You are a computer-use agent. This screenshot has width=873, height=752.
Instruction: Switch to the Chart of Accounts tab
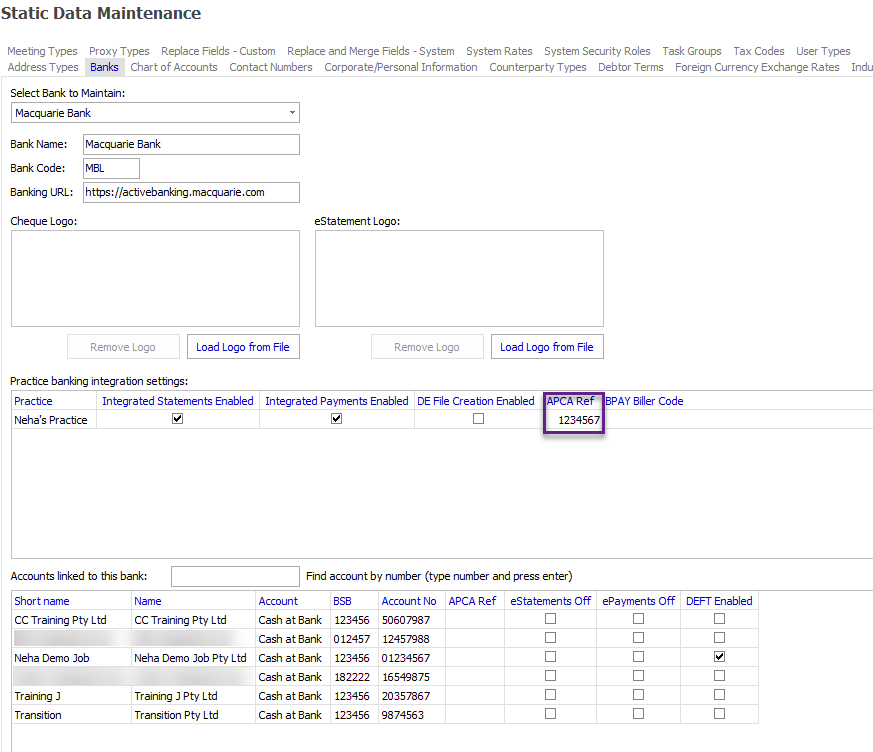[x=174, y=67]
